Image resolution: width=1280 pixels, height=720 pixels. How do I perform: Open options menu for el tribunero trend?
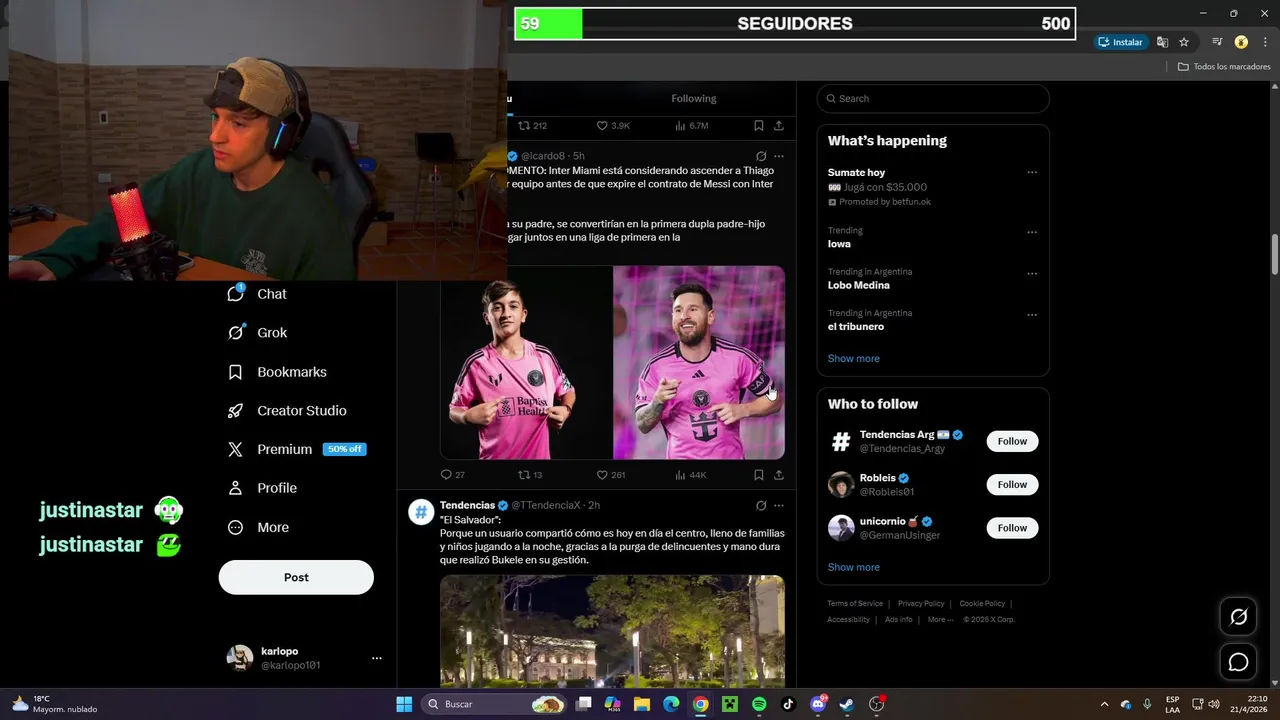pyautogui.click(x=1032, y=315)
